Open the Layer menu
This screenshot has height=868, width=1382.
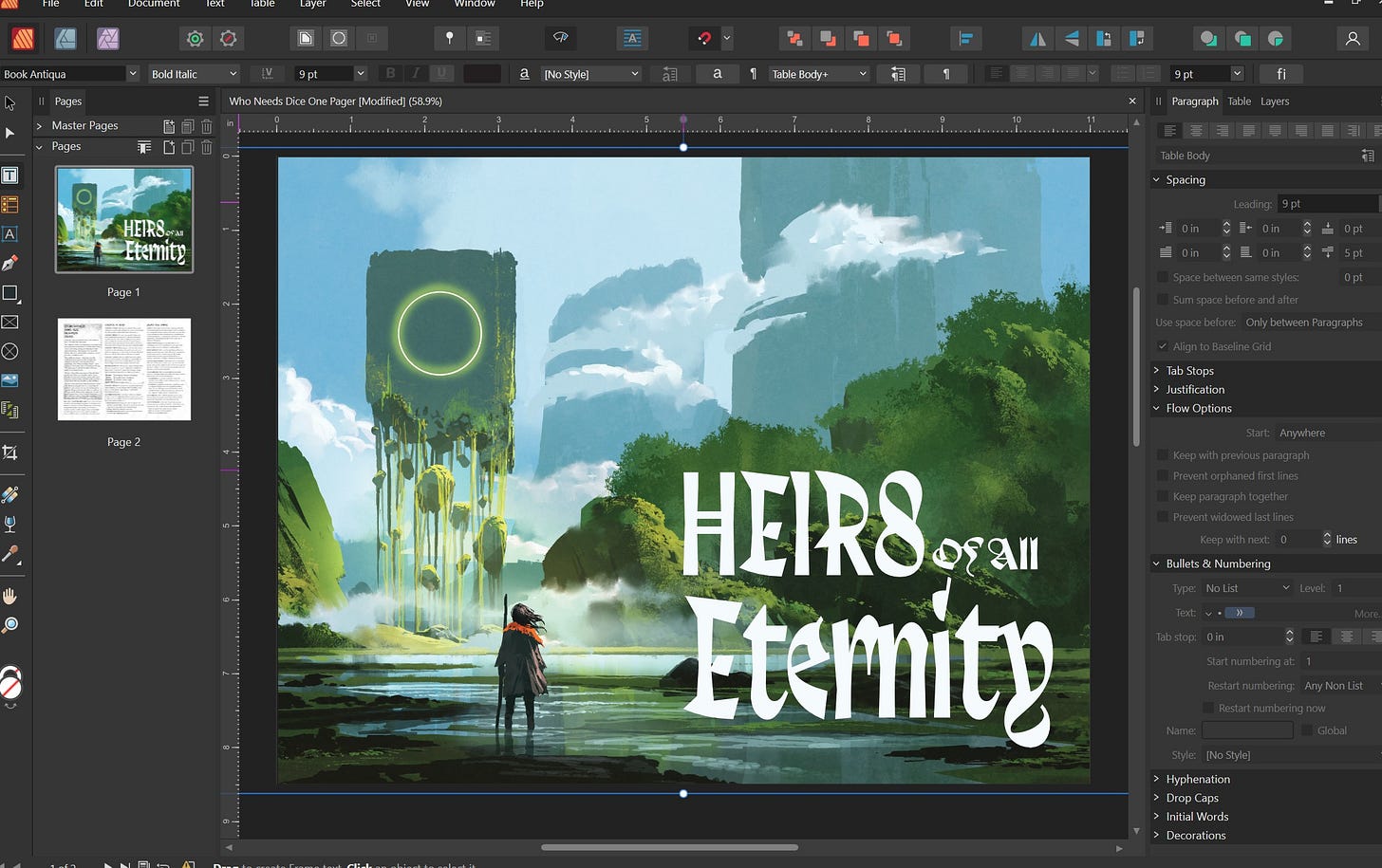312,4
